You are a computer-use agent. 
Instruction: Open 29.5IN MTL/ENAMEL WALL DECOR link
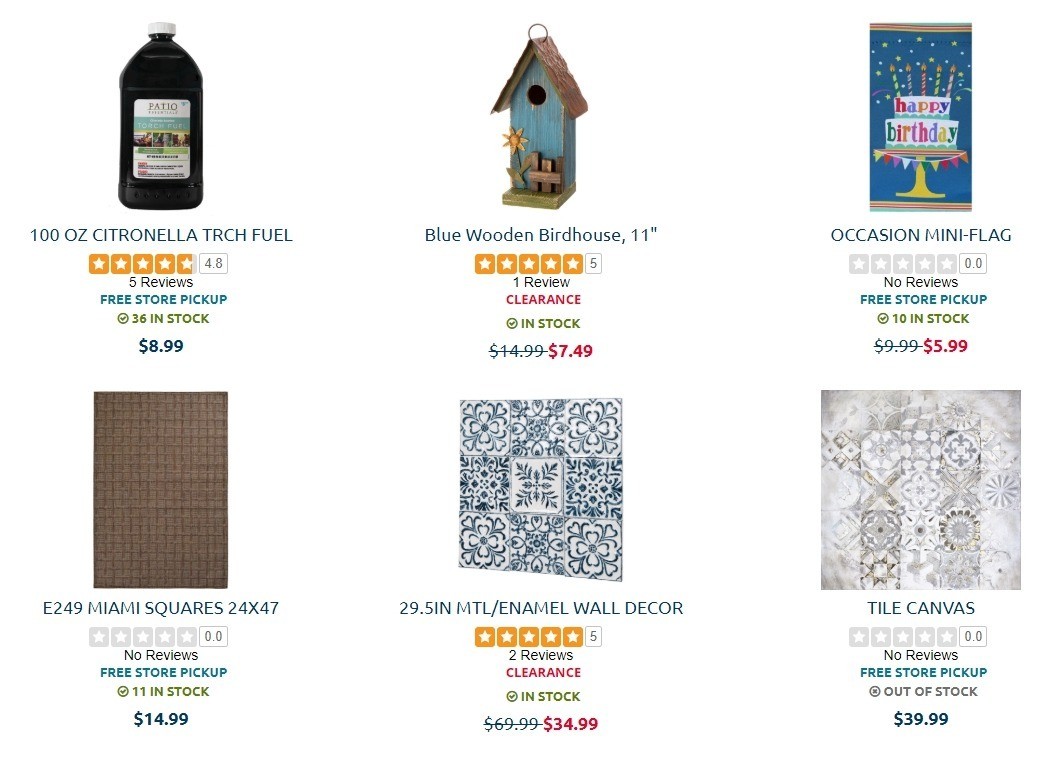[x=540, y=608]
